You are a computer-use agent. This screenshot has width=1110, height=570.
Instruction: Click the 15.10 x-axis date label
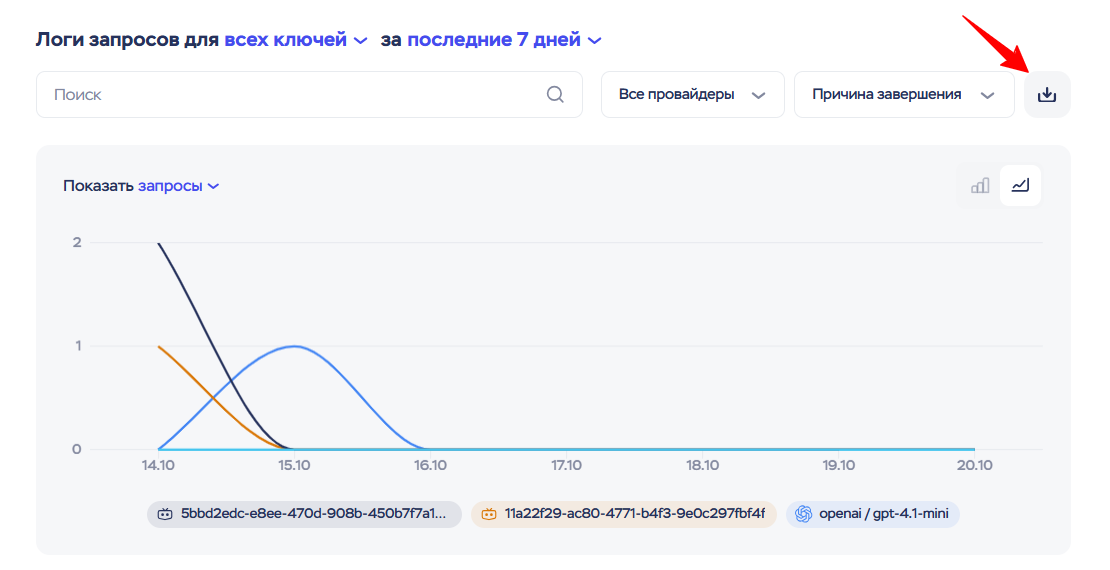coord(294,465)
